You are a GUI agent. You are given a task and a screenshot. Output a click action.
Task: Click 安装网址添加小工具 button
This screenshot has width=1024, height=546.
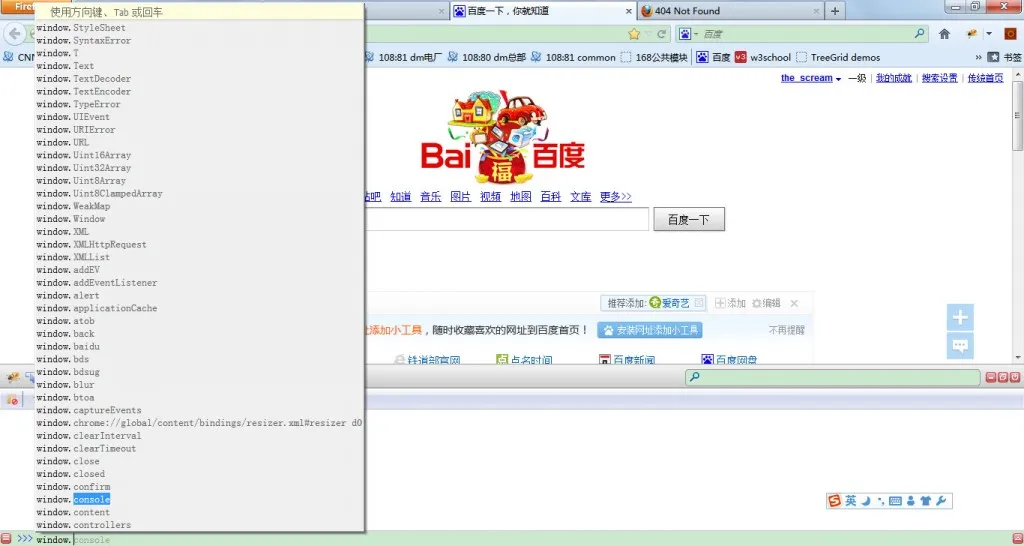pyautogui.click(x=650, y=330)
